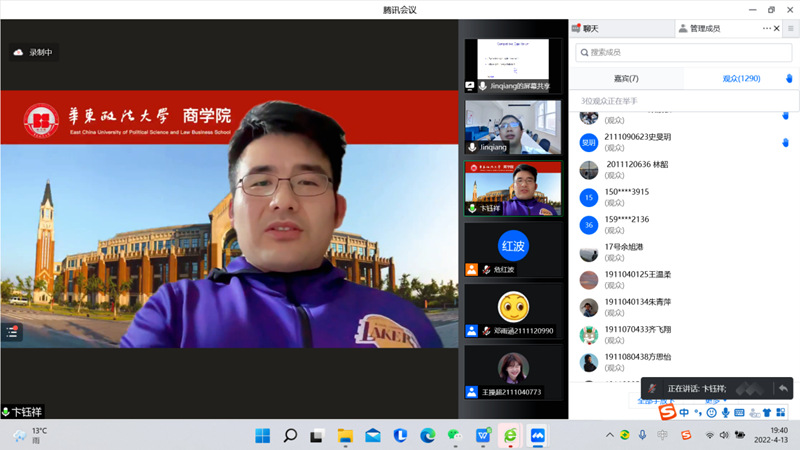800x450 pixels.
Task: Open the three-dot menu on 管理成员 panel
Action: [768, 28]
